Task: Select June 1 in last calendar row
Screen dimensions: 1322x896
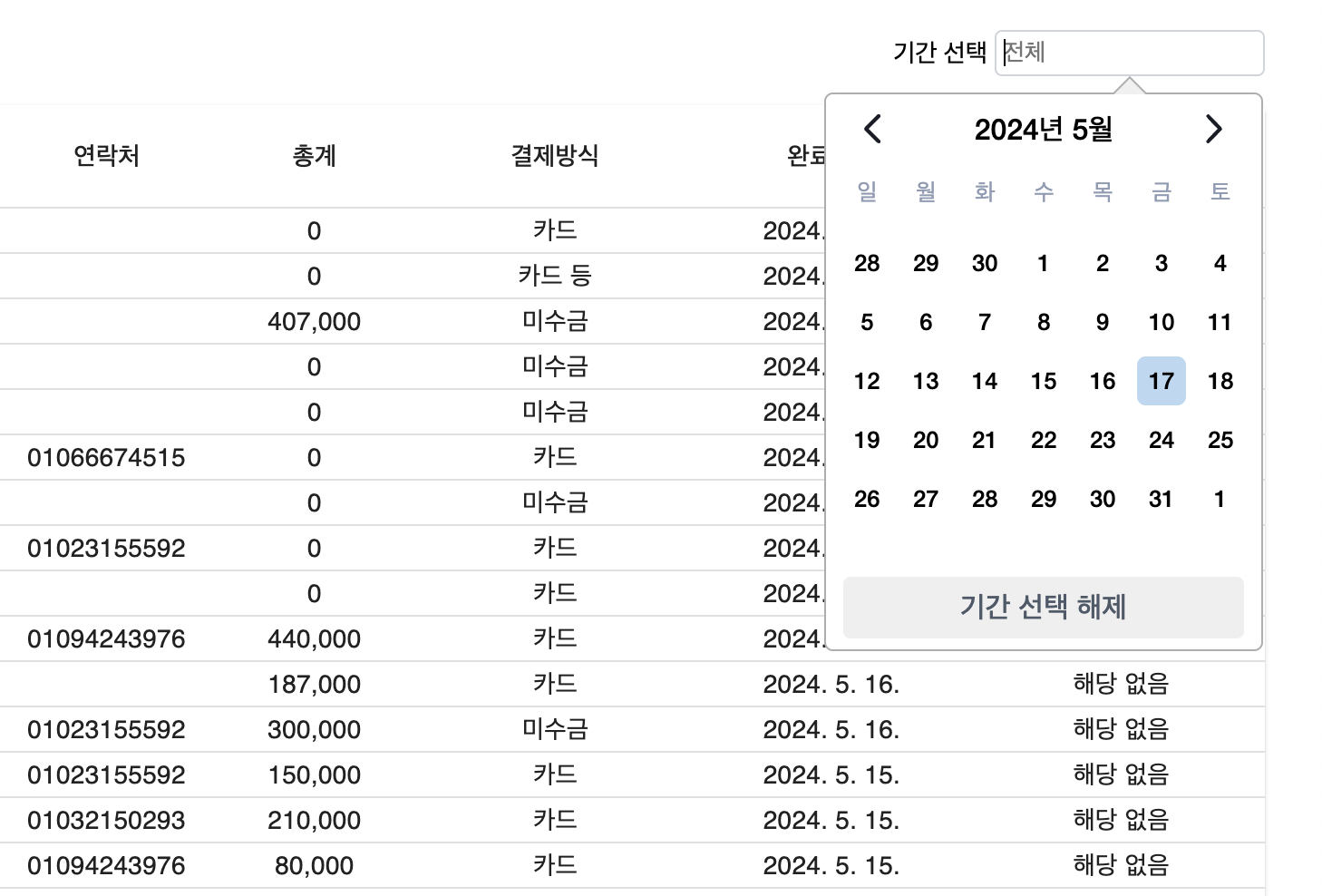Action: point(1220,499)
